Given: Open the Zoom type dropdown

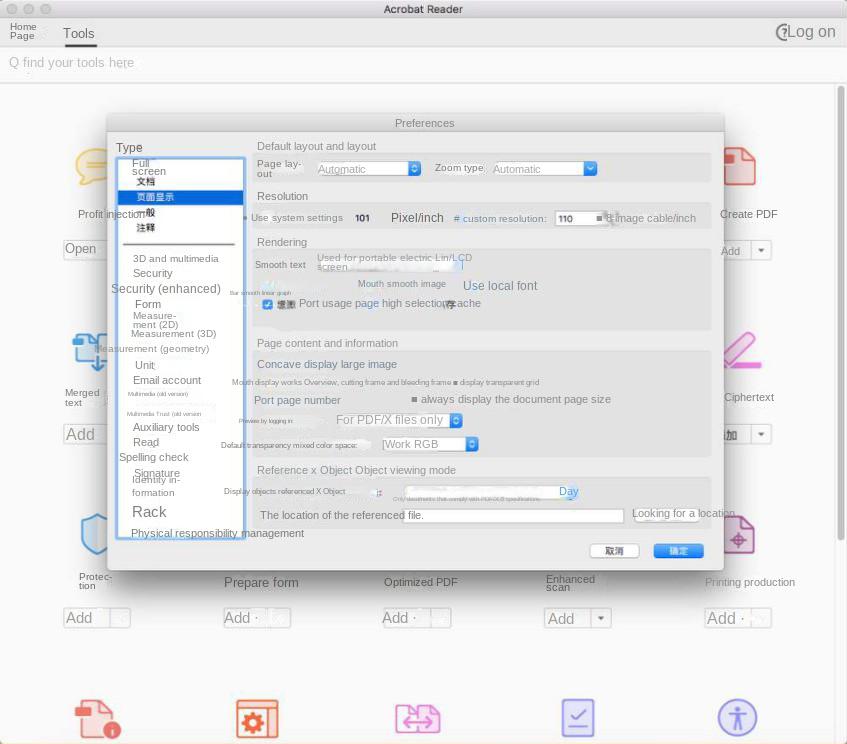Looking at the screenshot, I should click(x=544, y=169).
